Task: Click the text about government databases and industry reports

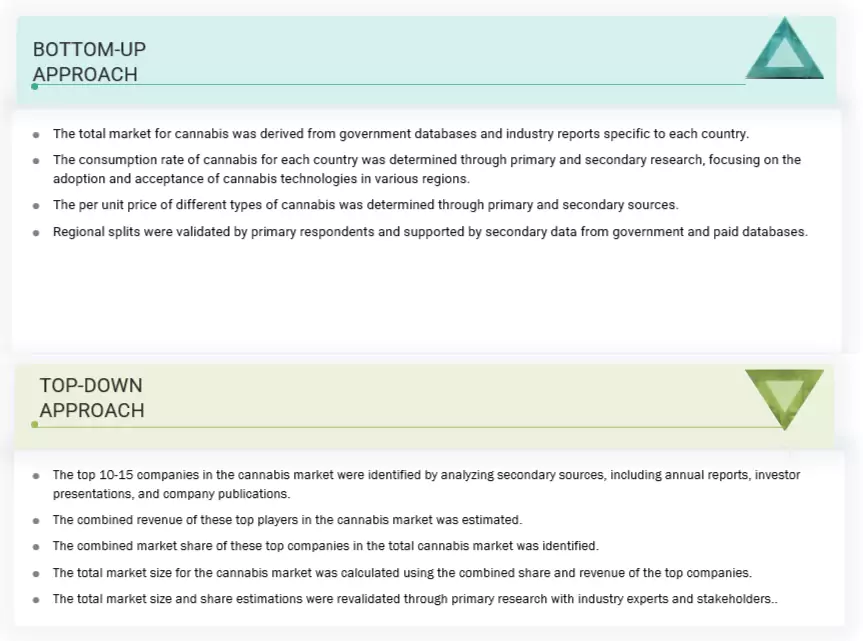Action: pyautogui.click(x=400, y=133)
